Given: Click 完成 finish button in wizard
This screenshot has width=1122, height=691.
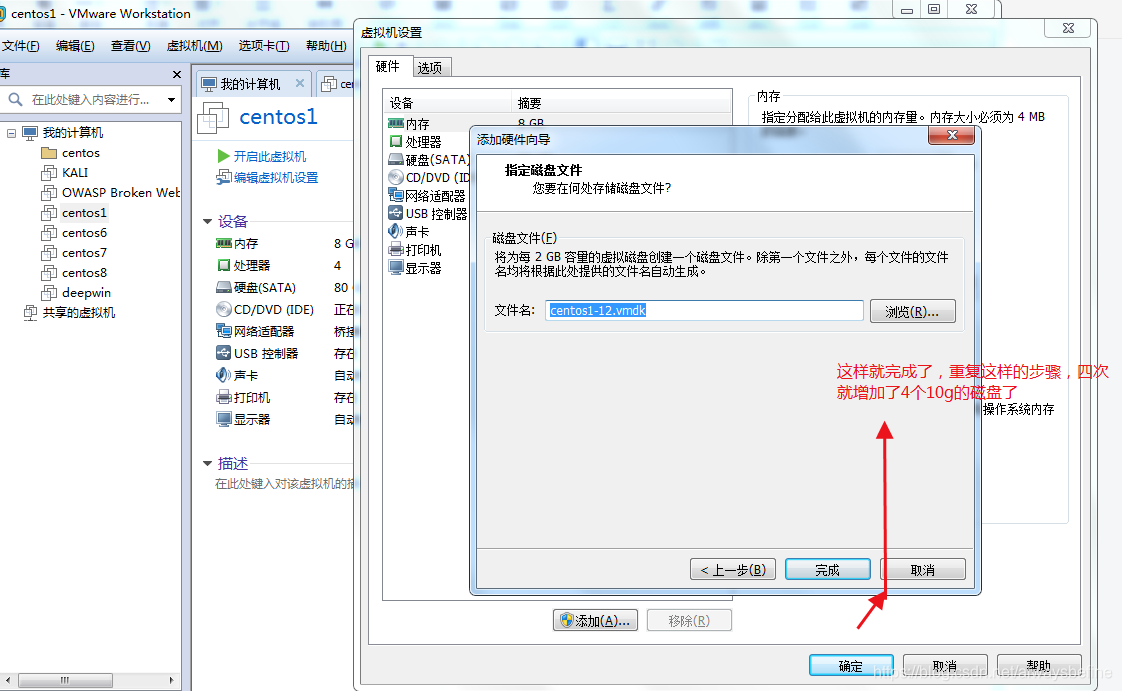Looking at the screenshot, I should pyautogui.click(x=827, y=570).
